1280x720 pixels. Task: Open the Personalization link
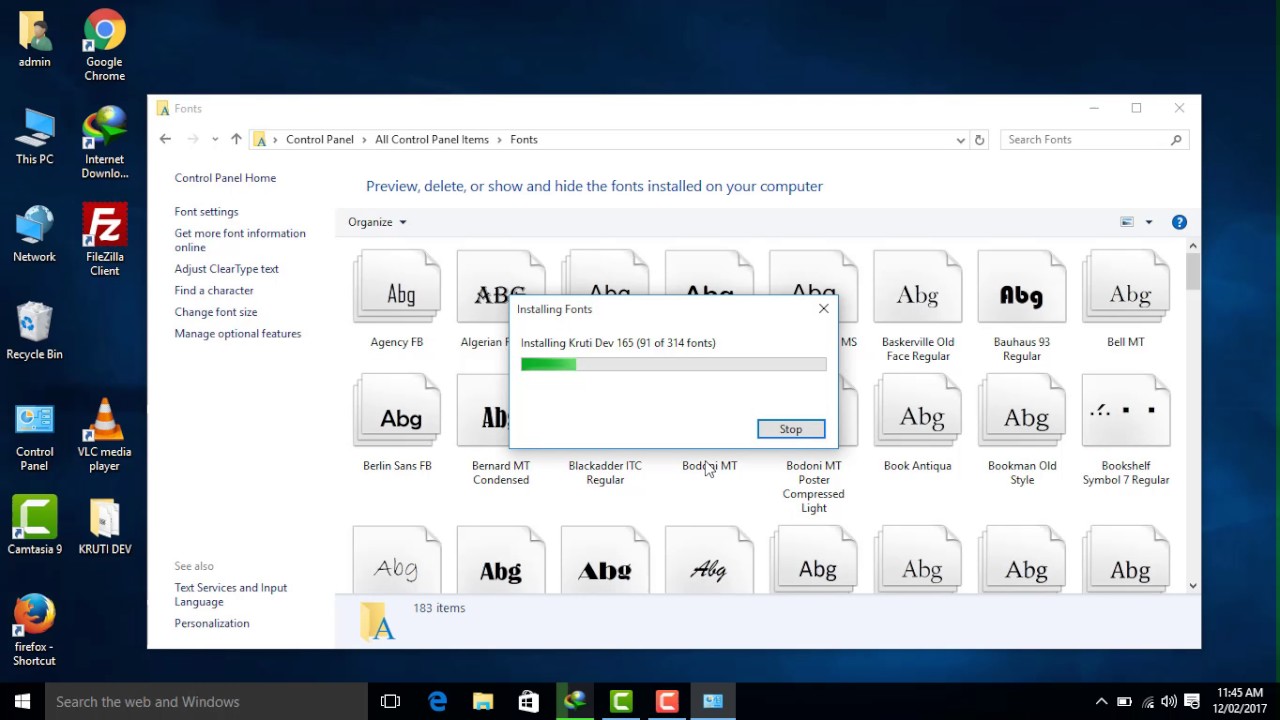pyautogui.click(x=212, y=623)
